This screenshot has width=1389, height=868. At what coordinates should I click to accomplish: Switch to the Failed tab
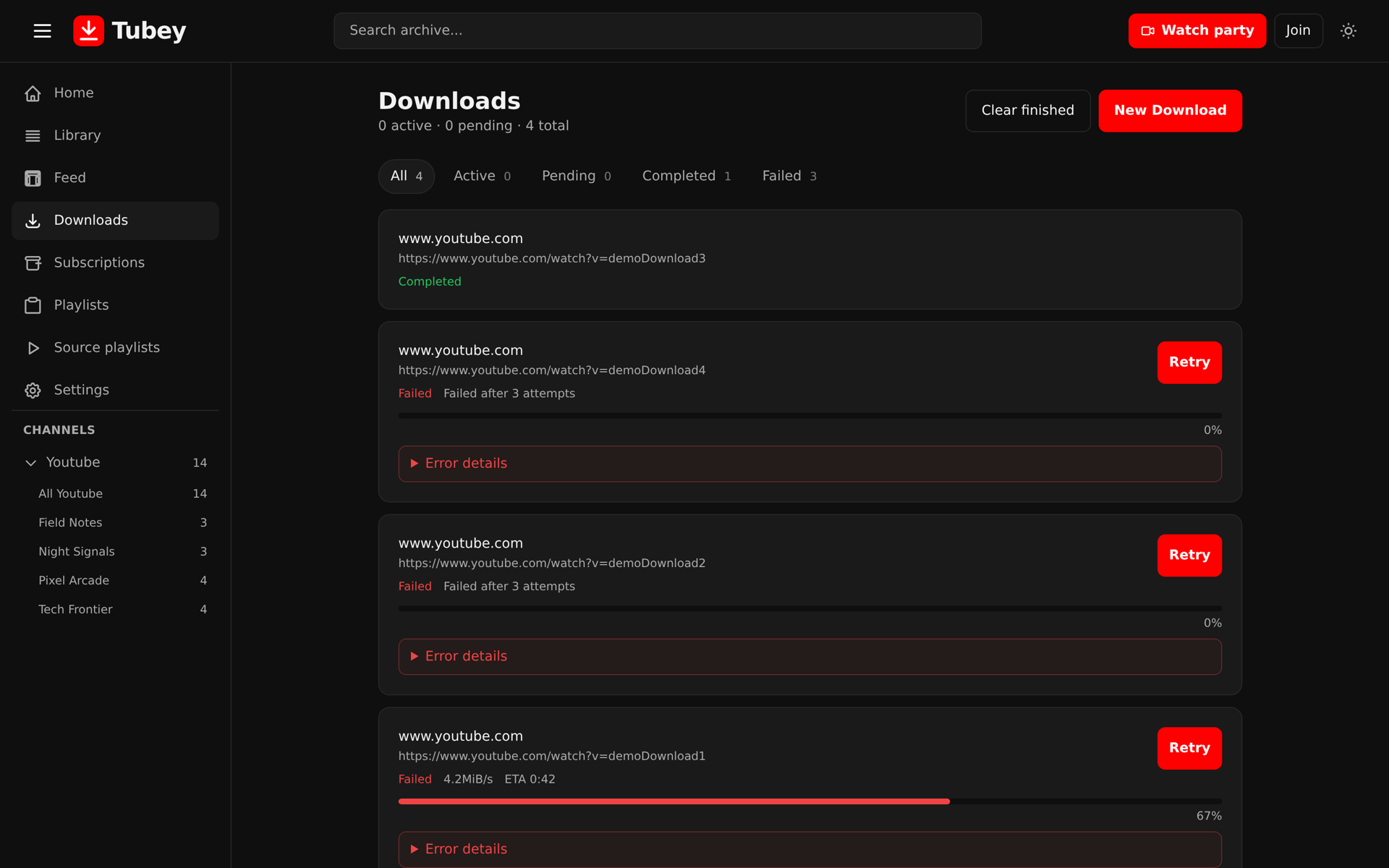789,176
